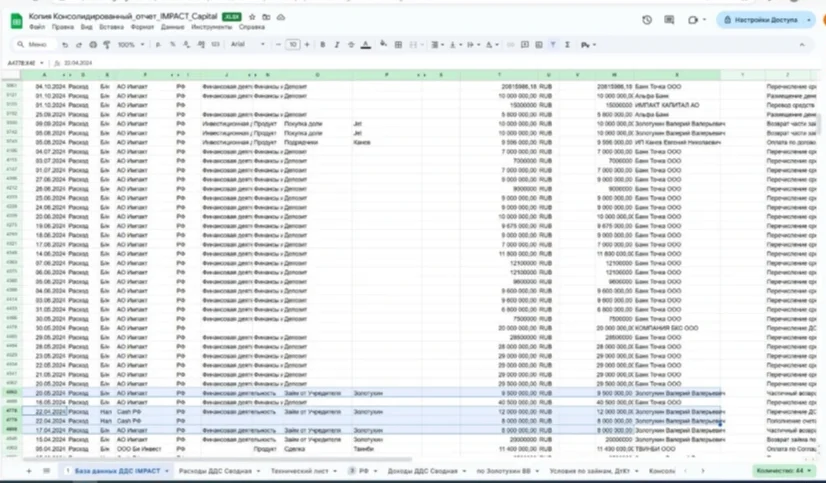The width and height of the screenshot is (826, 483).
Task: Toggle italic formatting
Action: [337, 45]
